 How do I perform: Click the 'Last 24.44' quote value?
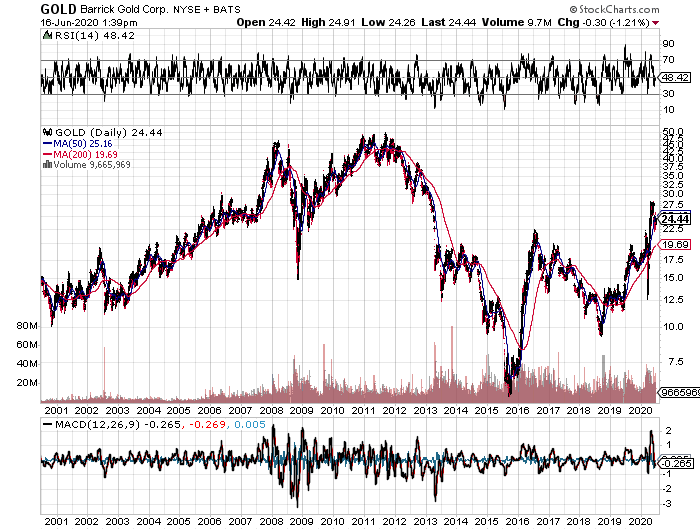click(x=449, y=22)
